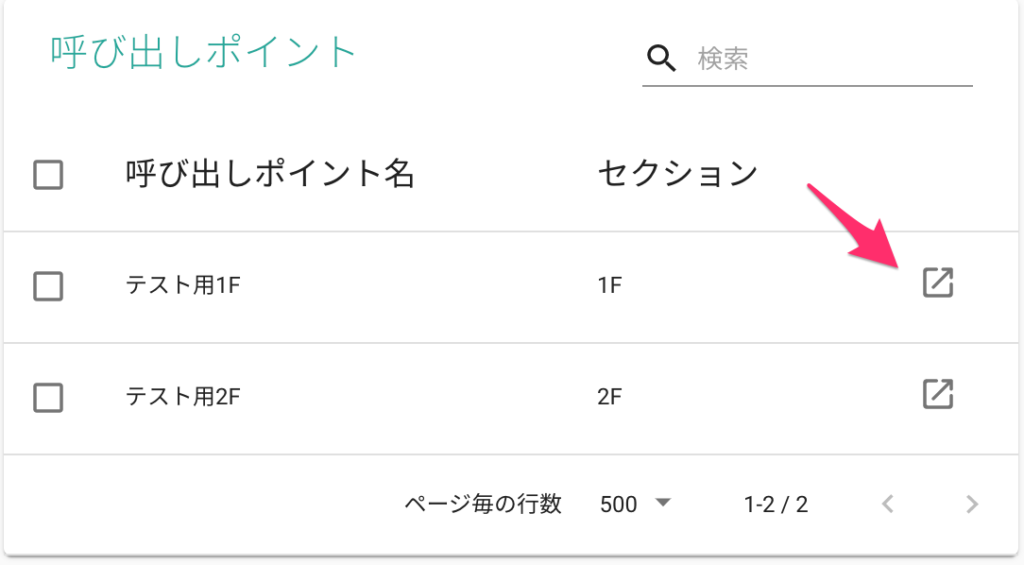Sort by セクション column header
This screenshot has height=565, width=1024.
click(x=677, y=174)
